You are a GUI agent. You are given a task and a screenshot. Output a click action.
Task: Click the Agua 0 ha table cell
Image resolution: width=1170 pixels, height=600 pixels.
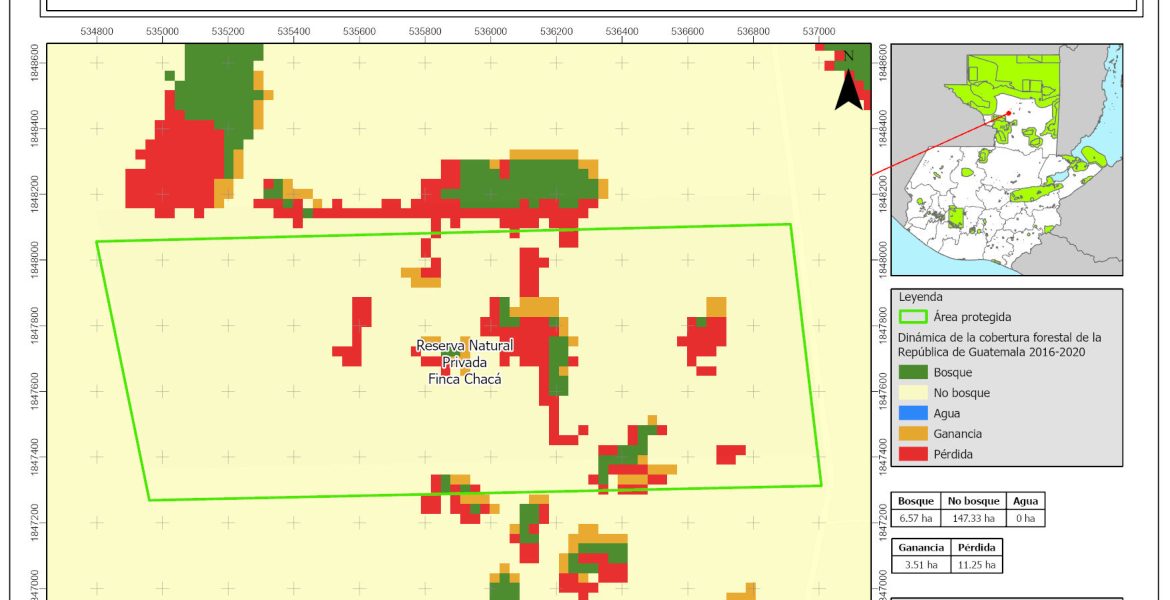tap(1025, 519)
